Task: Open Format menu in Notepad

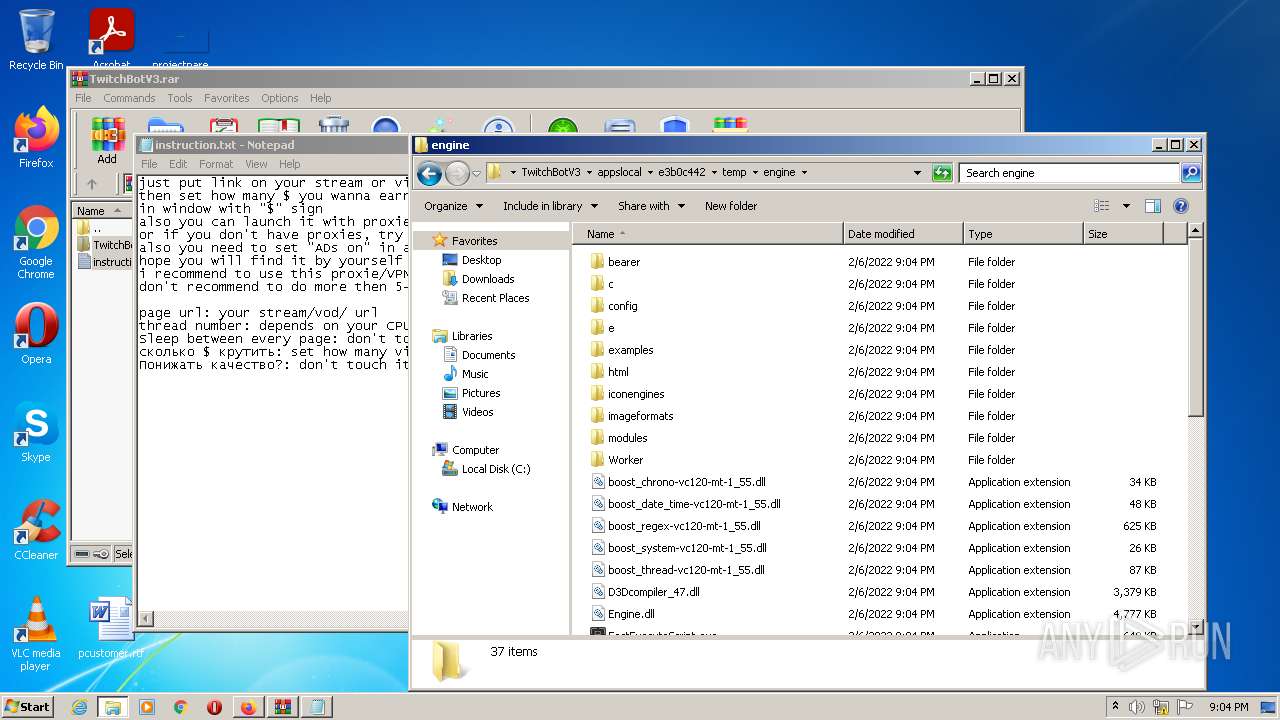Action: coord(215,164)
